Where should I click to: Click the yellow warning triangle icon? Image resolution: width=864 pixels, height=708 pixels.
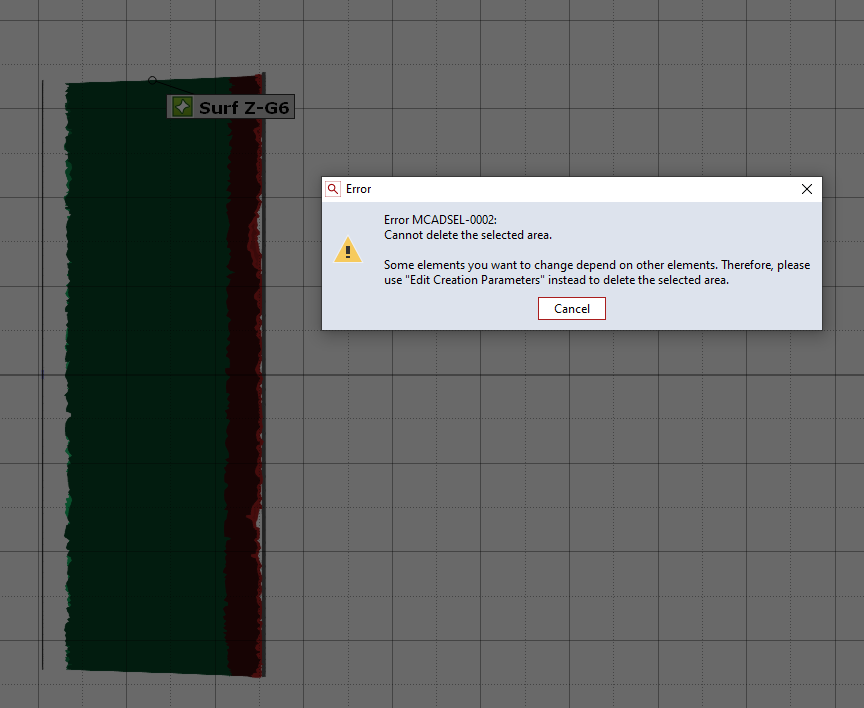(x=348, y=250)
